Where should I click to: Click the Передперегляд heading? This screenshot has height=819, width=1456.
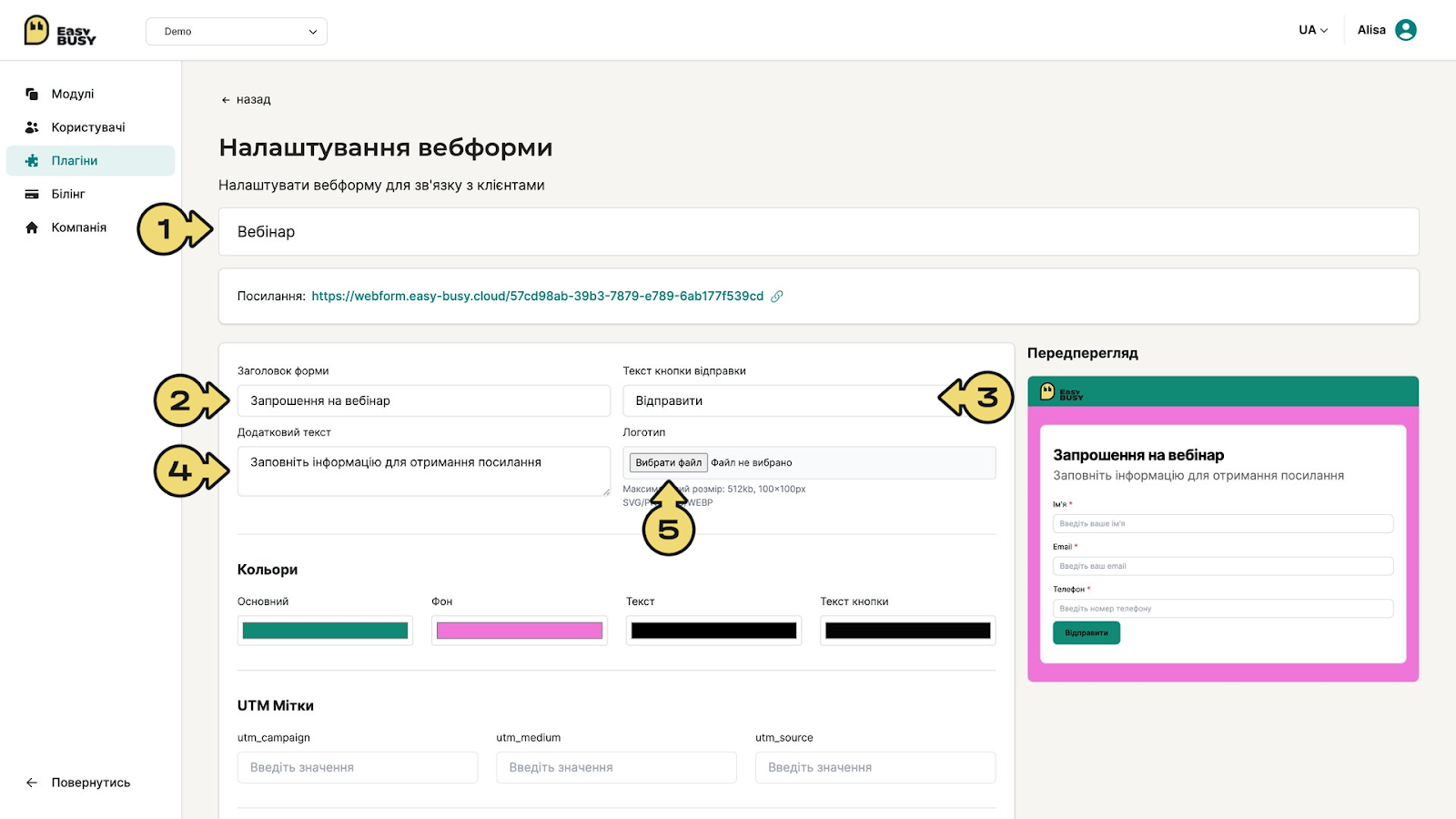(1083, 353)
